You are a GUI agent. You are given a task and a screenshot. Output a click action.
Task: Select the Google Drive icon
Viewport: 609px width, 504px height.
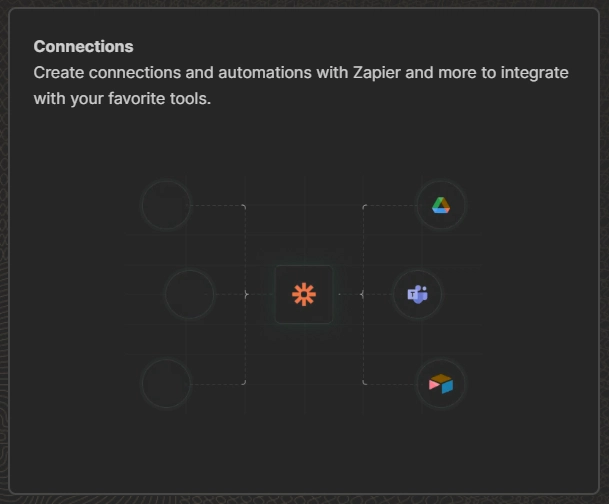(x=441, y=205)
